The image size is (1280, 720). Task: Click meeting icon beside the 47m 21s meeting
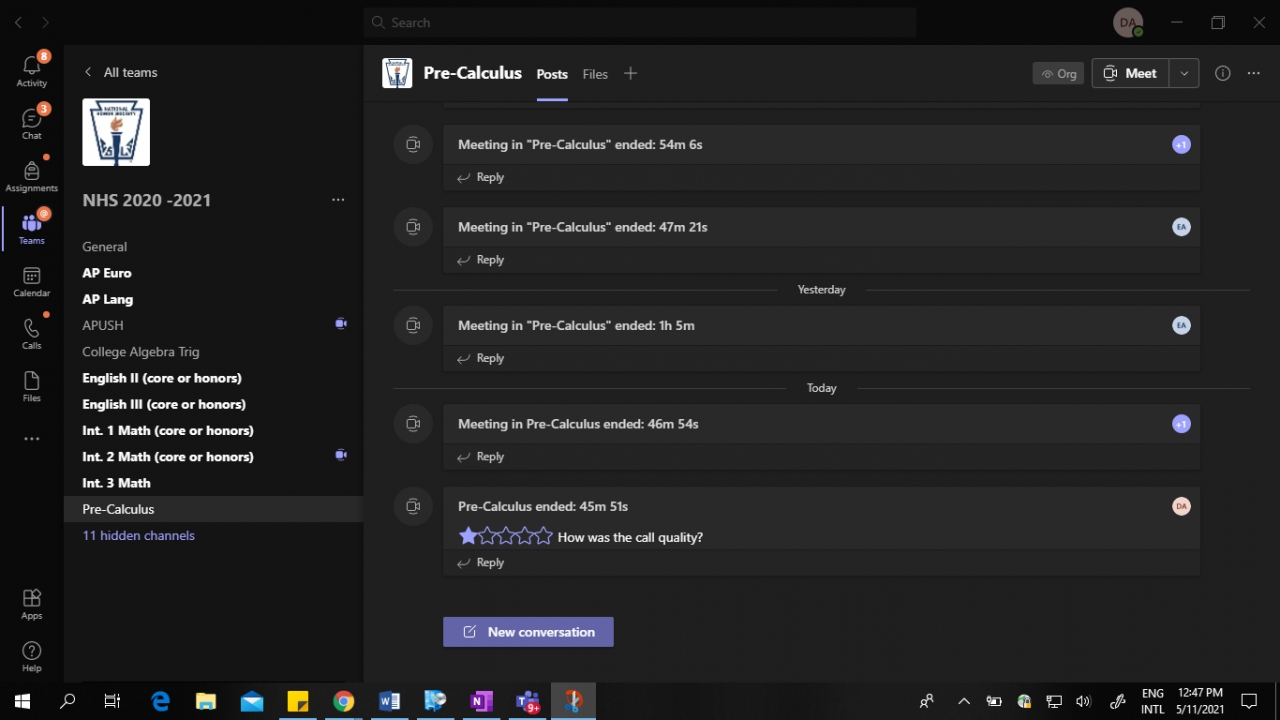(413, 227)
